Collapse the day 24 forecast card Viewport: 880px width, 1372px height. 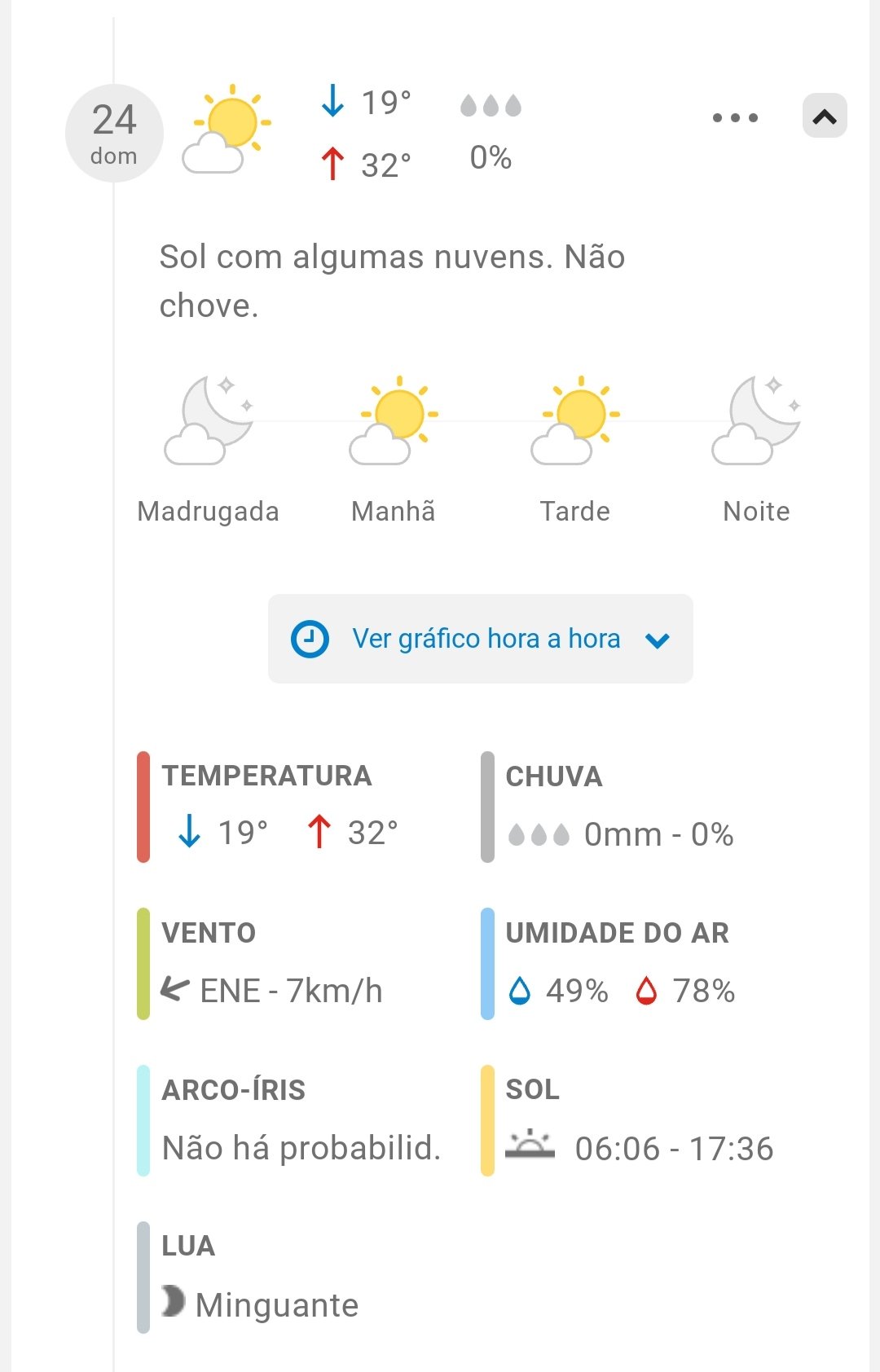tap(825, 117)
